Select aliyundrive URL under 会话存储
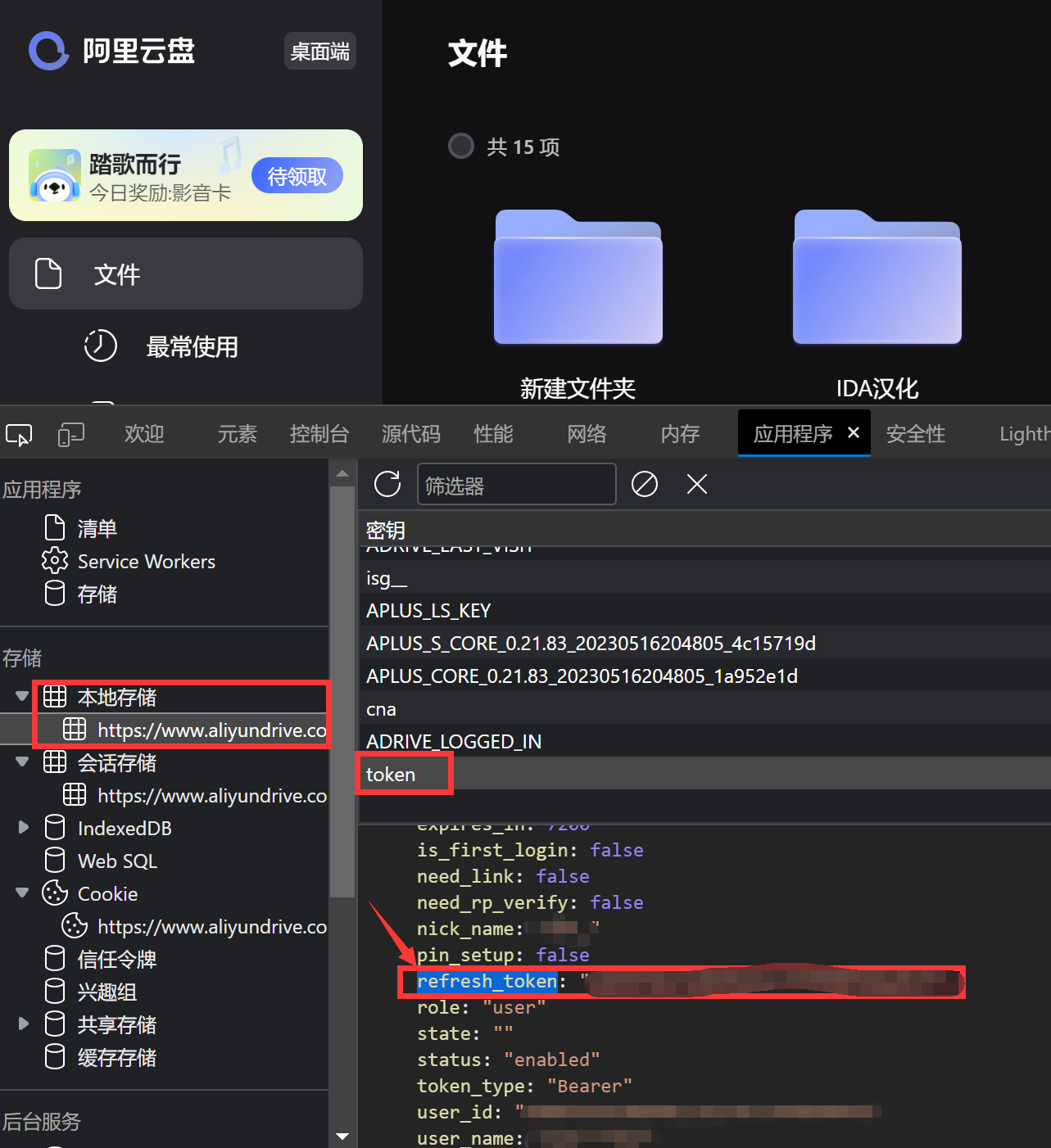The height and width of the screenshot is (1148, 1051). (x=212, y=795)
